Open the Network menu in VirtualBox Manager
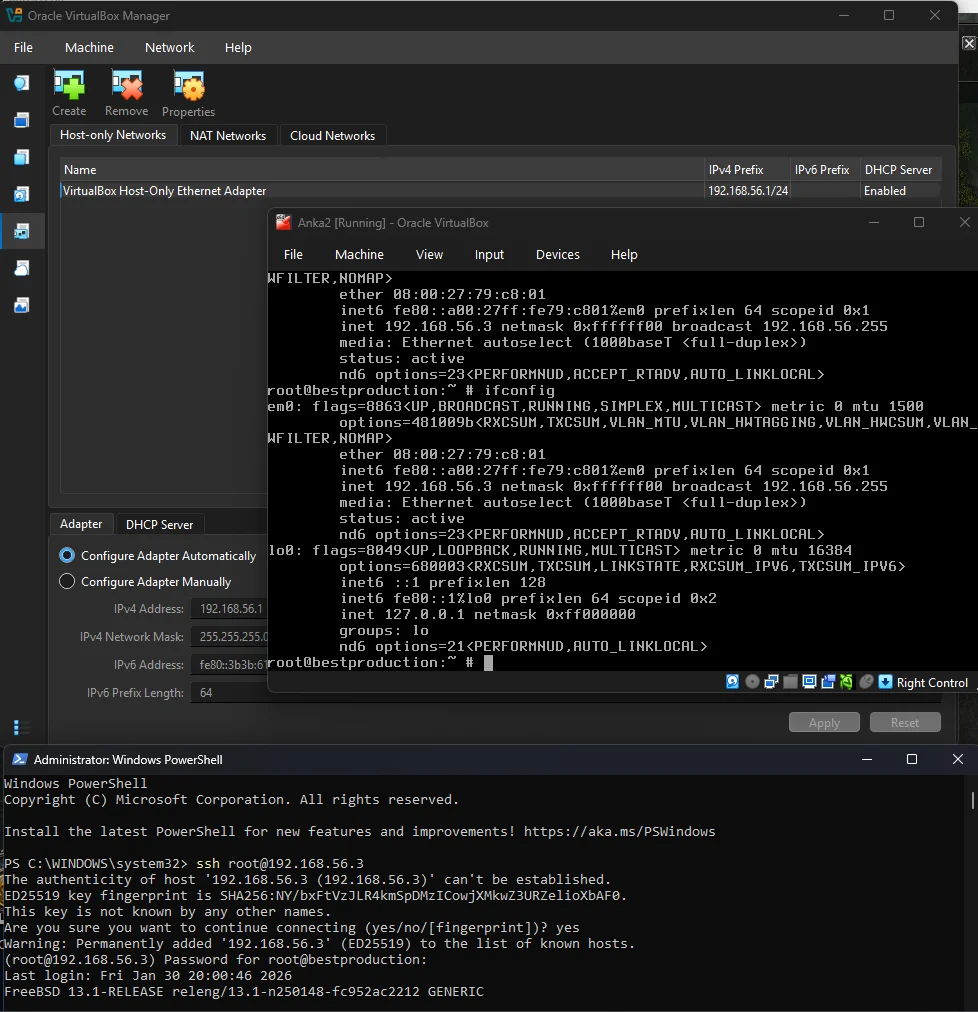 (169, 47)
